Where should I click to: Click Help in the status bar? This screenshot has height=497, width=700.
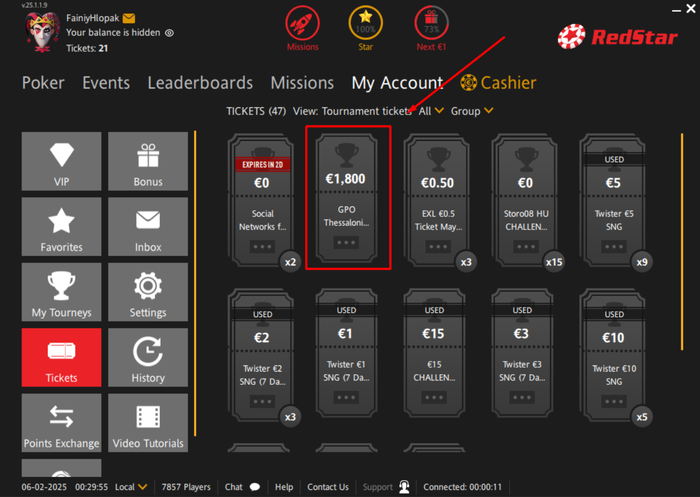(284, 487)
